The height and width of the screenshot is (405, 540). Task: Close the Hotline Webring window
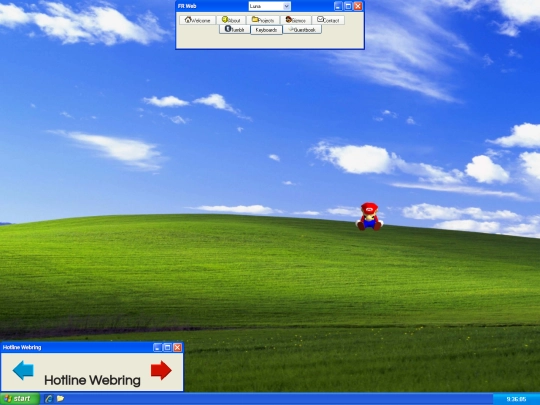click(177, 347)
